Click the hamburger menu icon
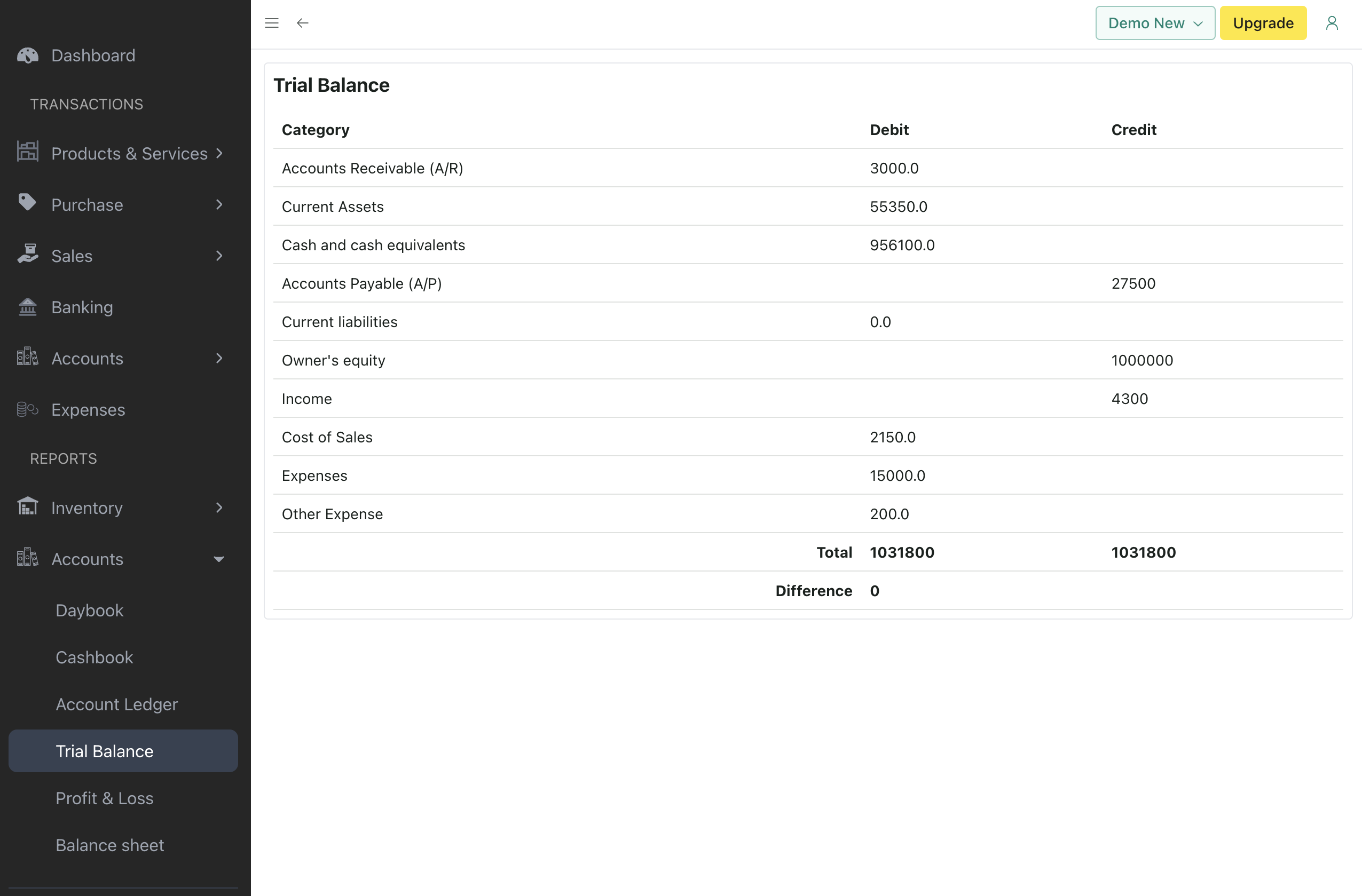The image size is (1362, 896). [x=272, y=22]
